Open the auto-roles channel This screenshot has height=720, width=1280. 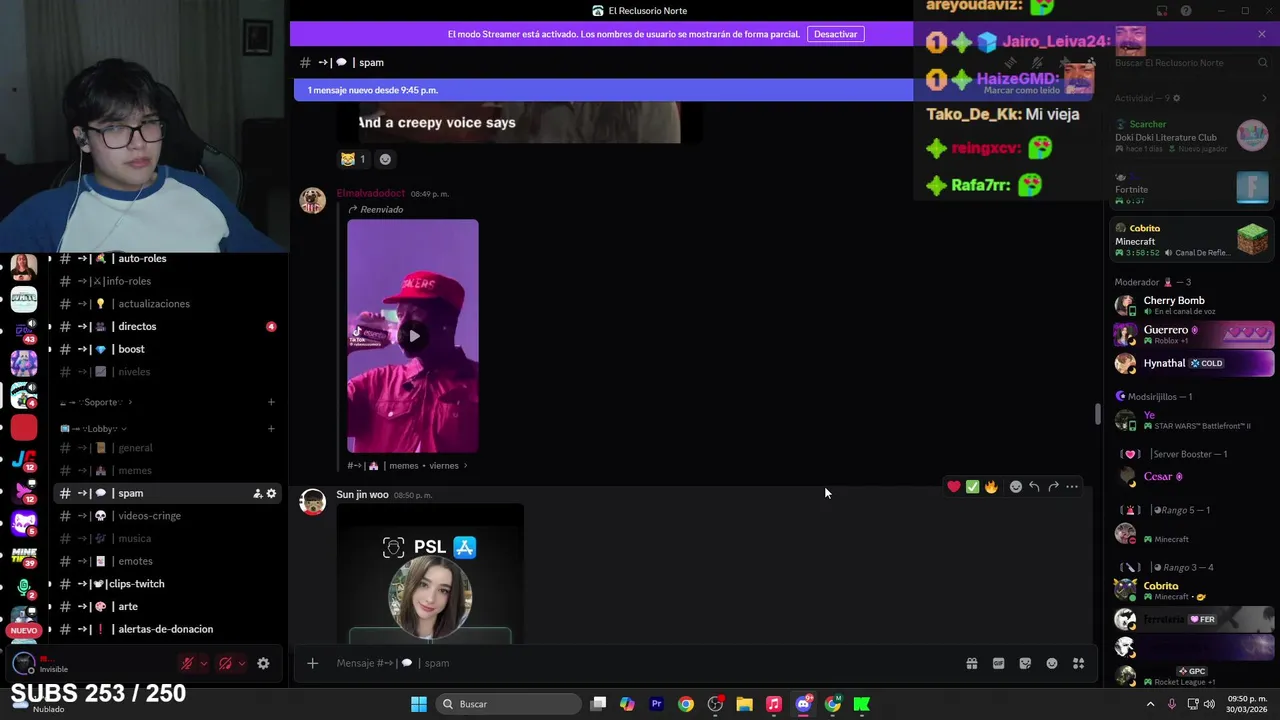[x=166, y=259]
